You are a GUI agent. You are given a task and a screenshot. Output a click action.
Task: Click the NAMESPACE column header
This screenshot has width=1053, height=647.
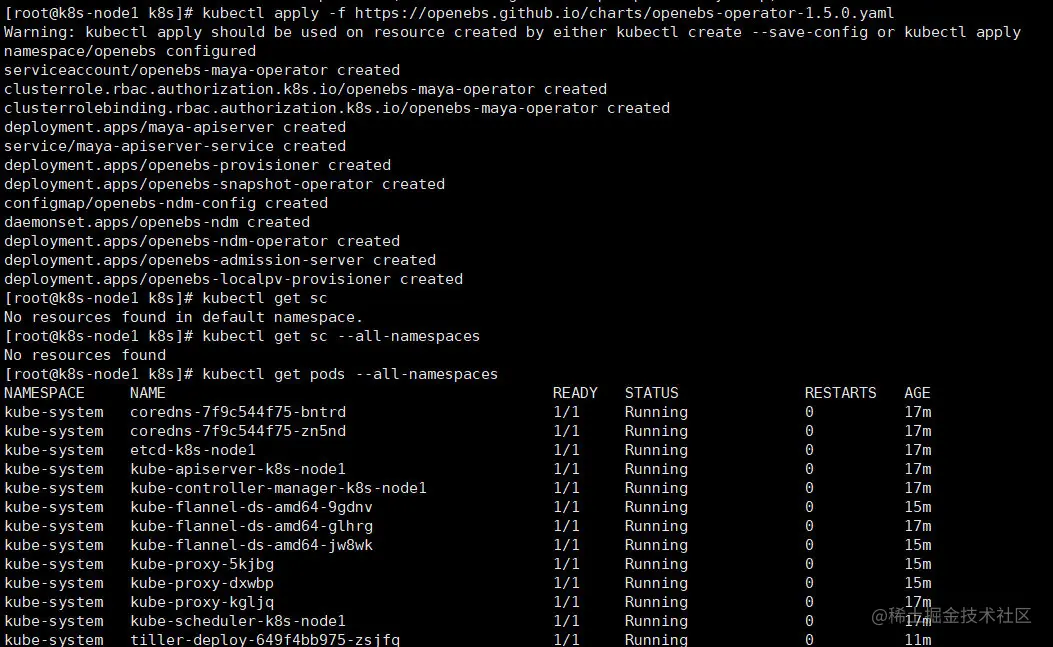[x=44, y=394]
